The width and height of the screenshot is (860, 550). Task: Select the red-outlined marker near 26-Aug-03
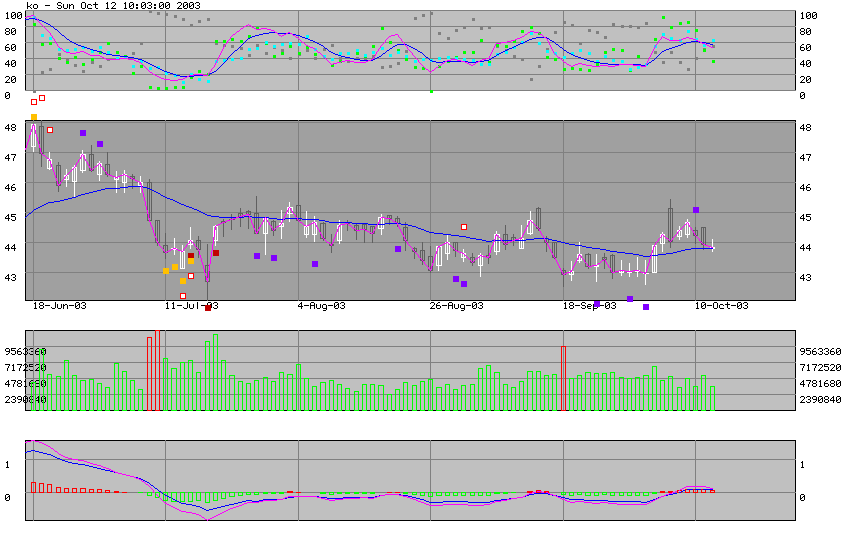tap(464, 227)
